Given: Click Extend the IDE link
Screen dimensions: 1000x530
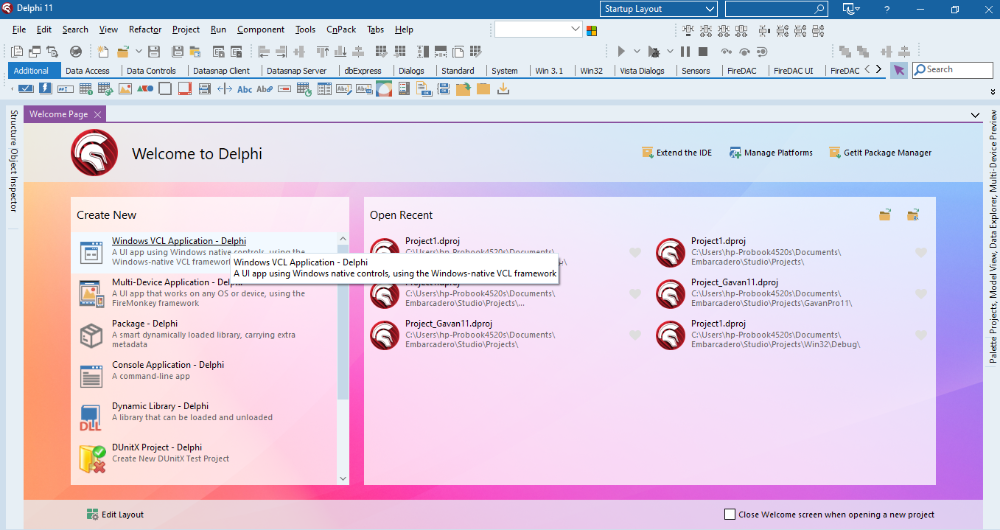Looking at the screenshot, I should coord(677,152).
